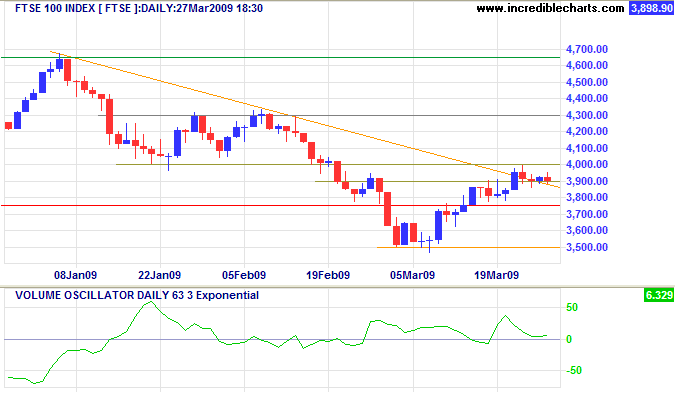Click the 3,600.00 price axis label

587,231
